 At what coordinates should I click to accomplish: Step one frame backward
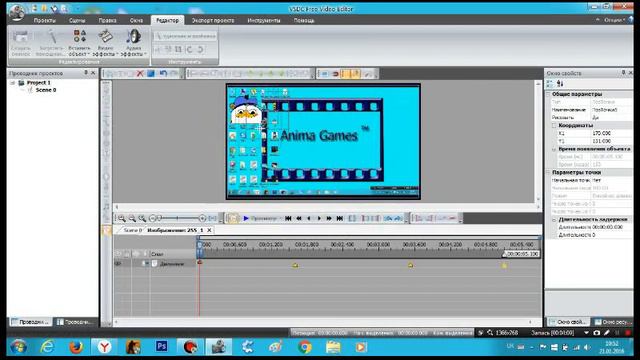[x=309, y=218]
